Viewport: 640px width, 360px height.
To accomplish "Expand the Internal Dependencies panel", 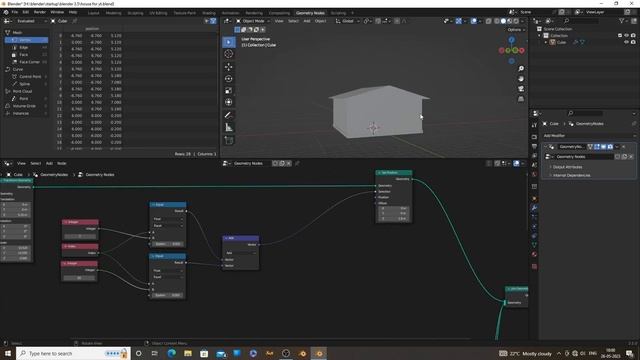I will [x=571, y=175].
